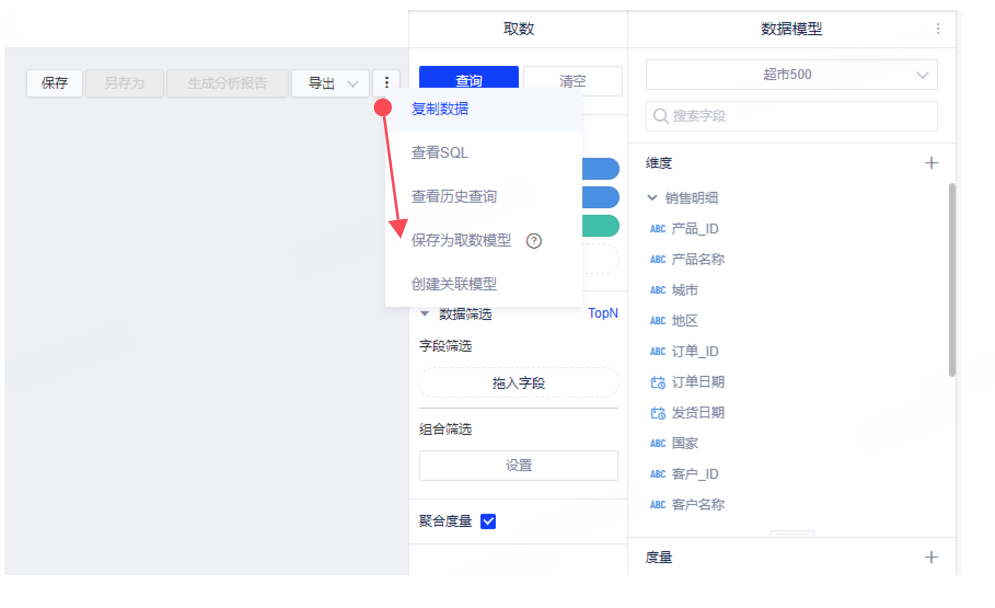Open the 导出 dropdown button
Image resolution: width=995 pixels, height=608 pixels.
tap(330, 83)
